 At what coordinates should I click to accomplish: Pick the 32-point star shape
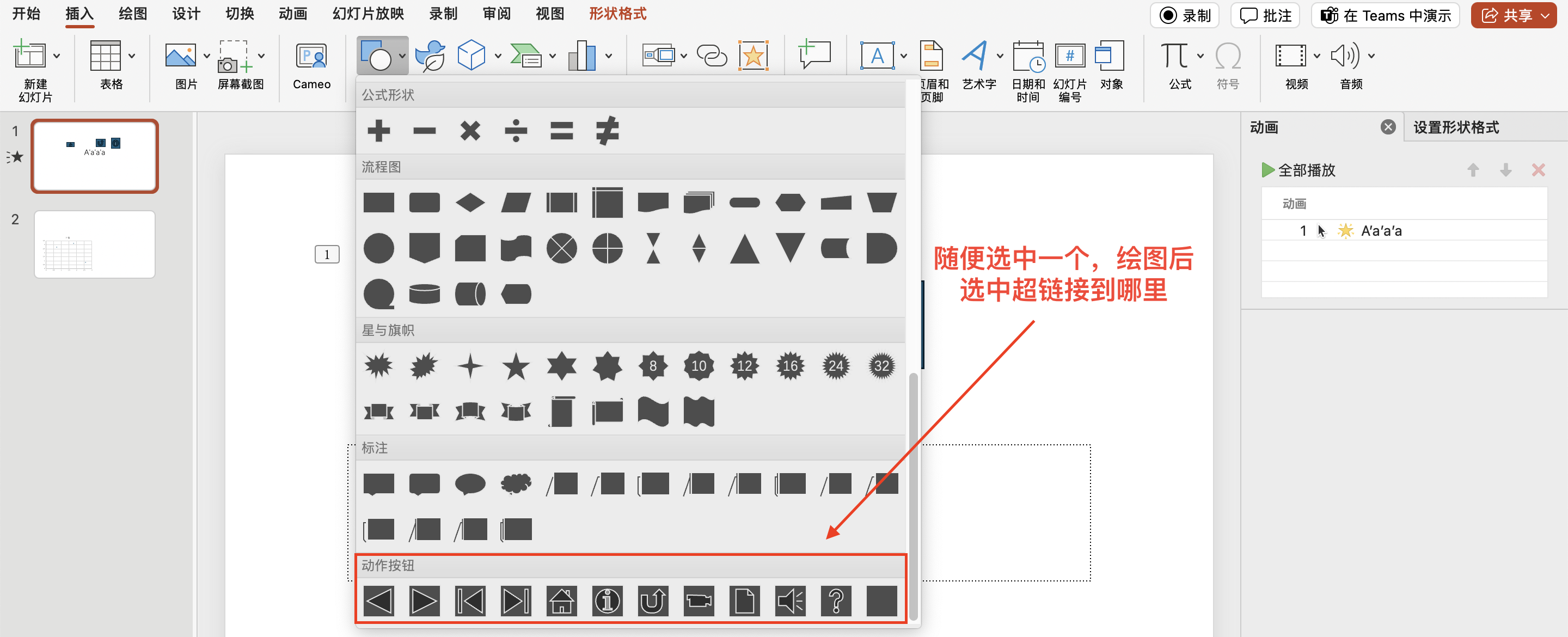(x=881, y=366)
